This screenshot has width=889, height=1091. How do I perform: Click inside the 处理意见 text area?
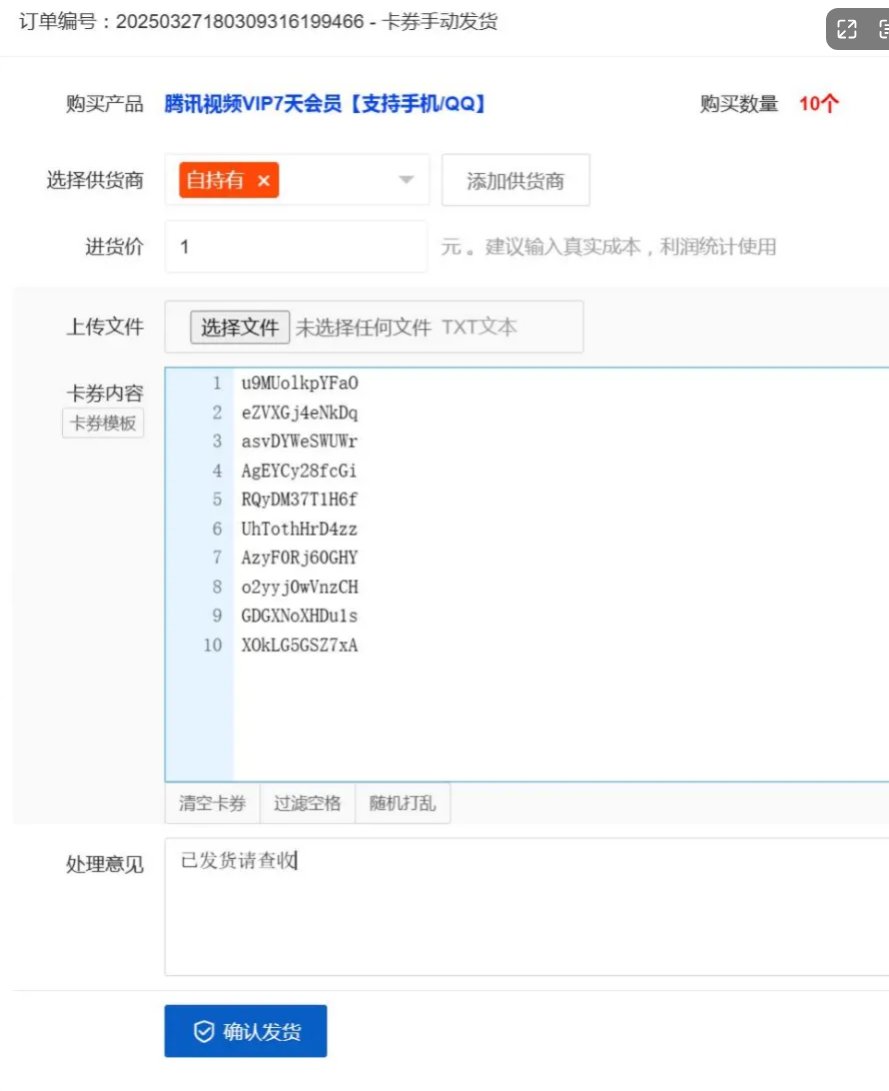[527, 907]
